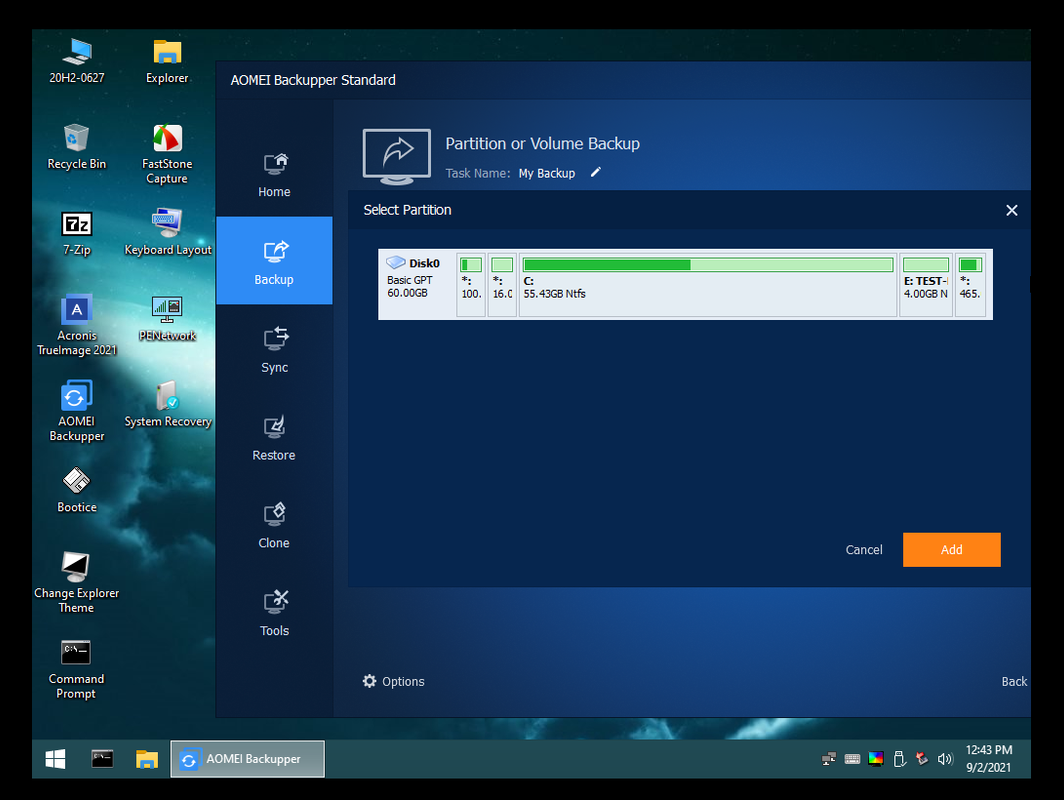Select the last 465 MB partition
Viewport: 1064px width, 800px height.
point(970,285)
